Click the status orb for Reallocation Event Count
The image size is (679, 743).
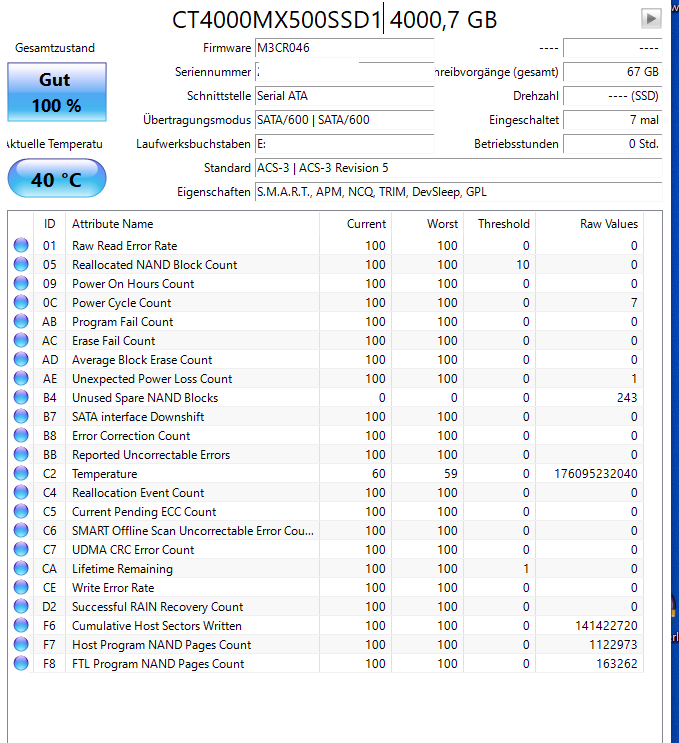pos(21,492)
